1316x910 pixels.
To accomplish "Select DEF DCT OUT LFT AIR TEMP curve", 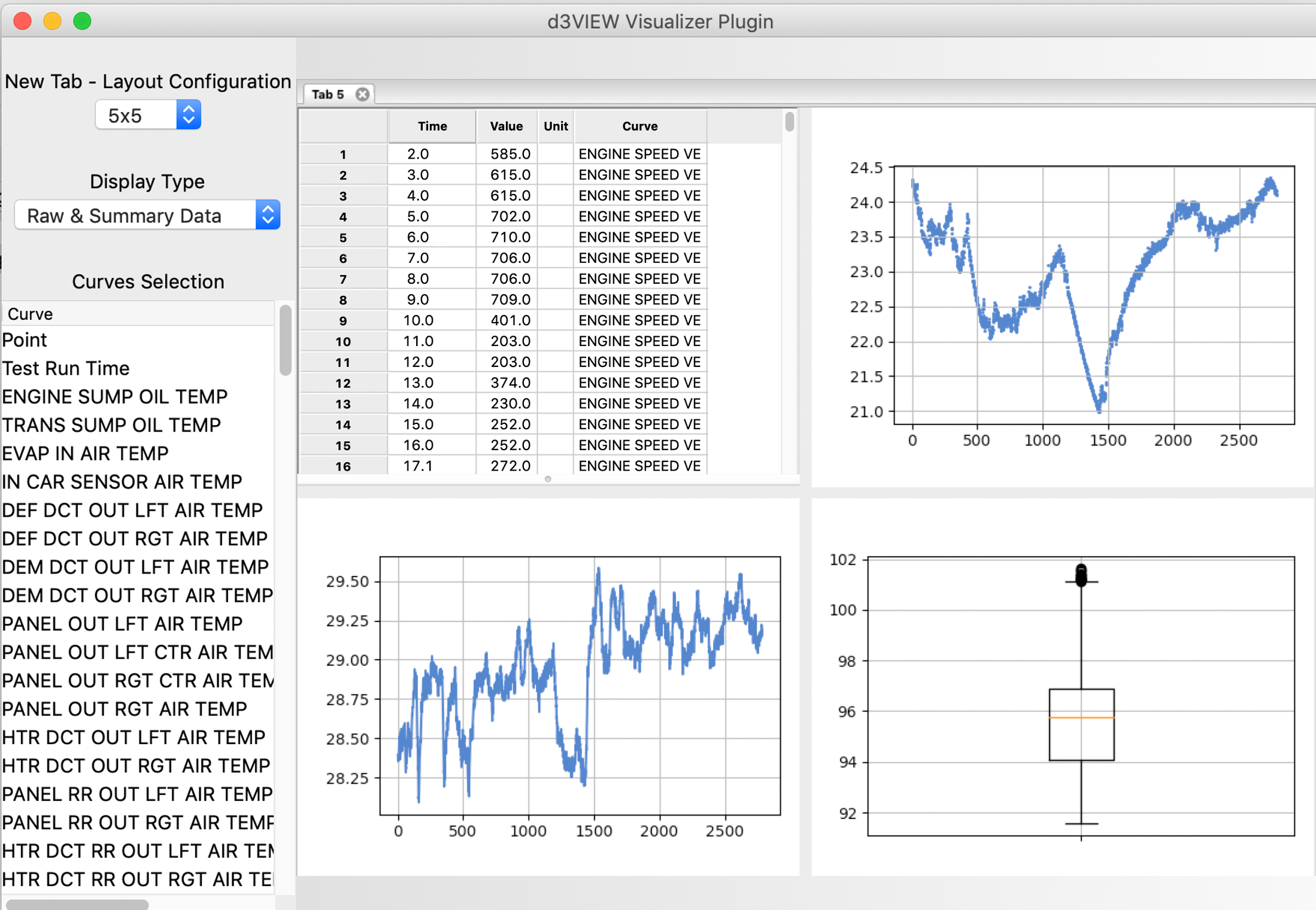I will point(138,510).
